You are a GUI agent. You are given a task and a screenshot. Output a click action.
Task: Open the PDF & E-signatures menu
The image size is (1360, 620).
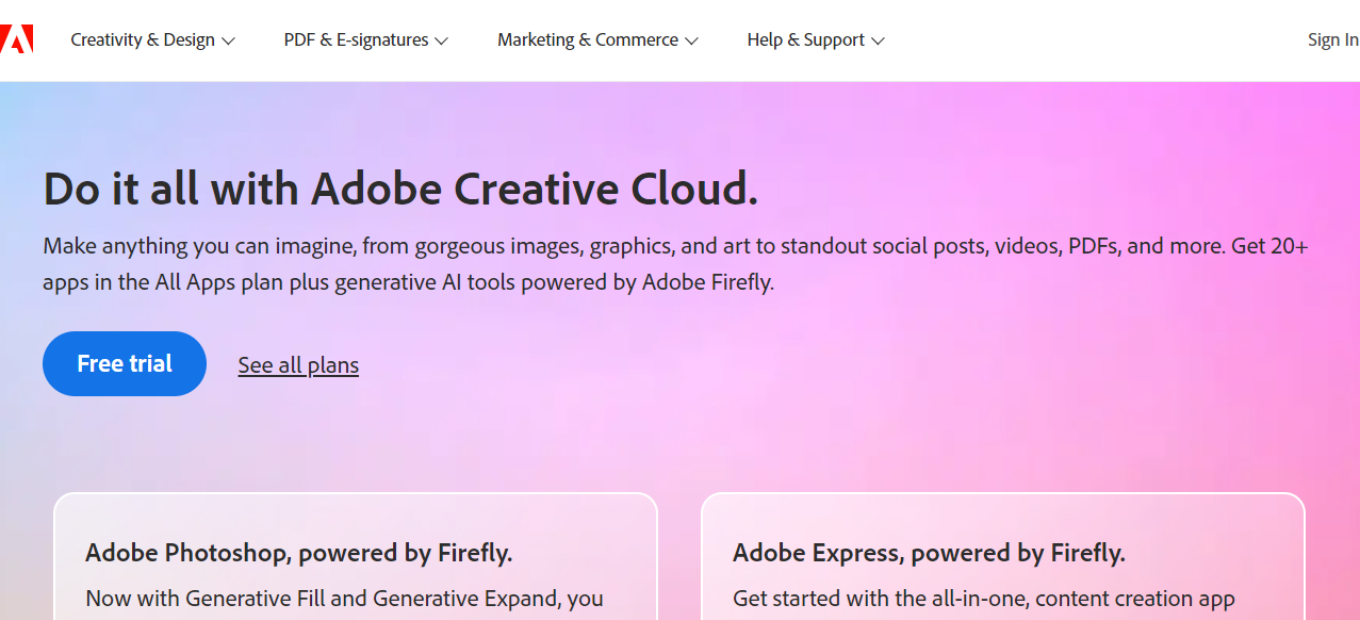click(x=356, y=40)
